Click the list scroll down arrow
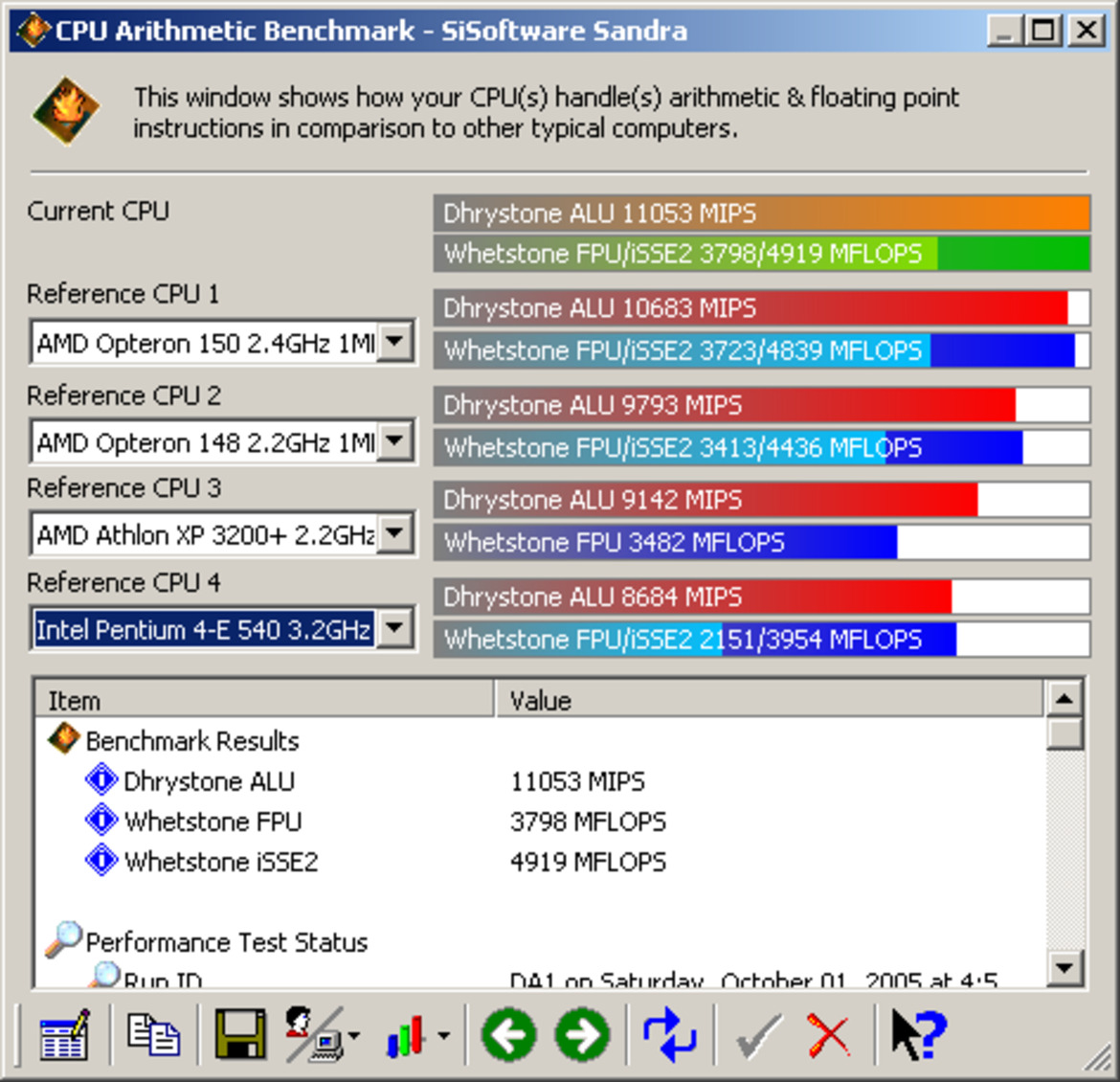 [1064, 968]
